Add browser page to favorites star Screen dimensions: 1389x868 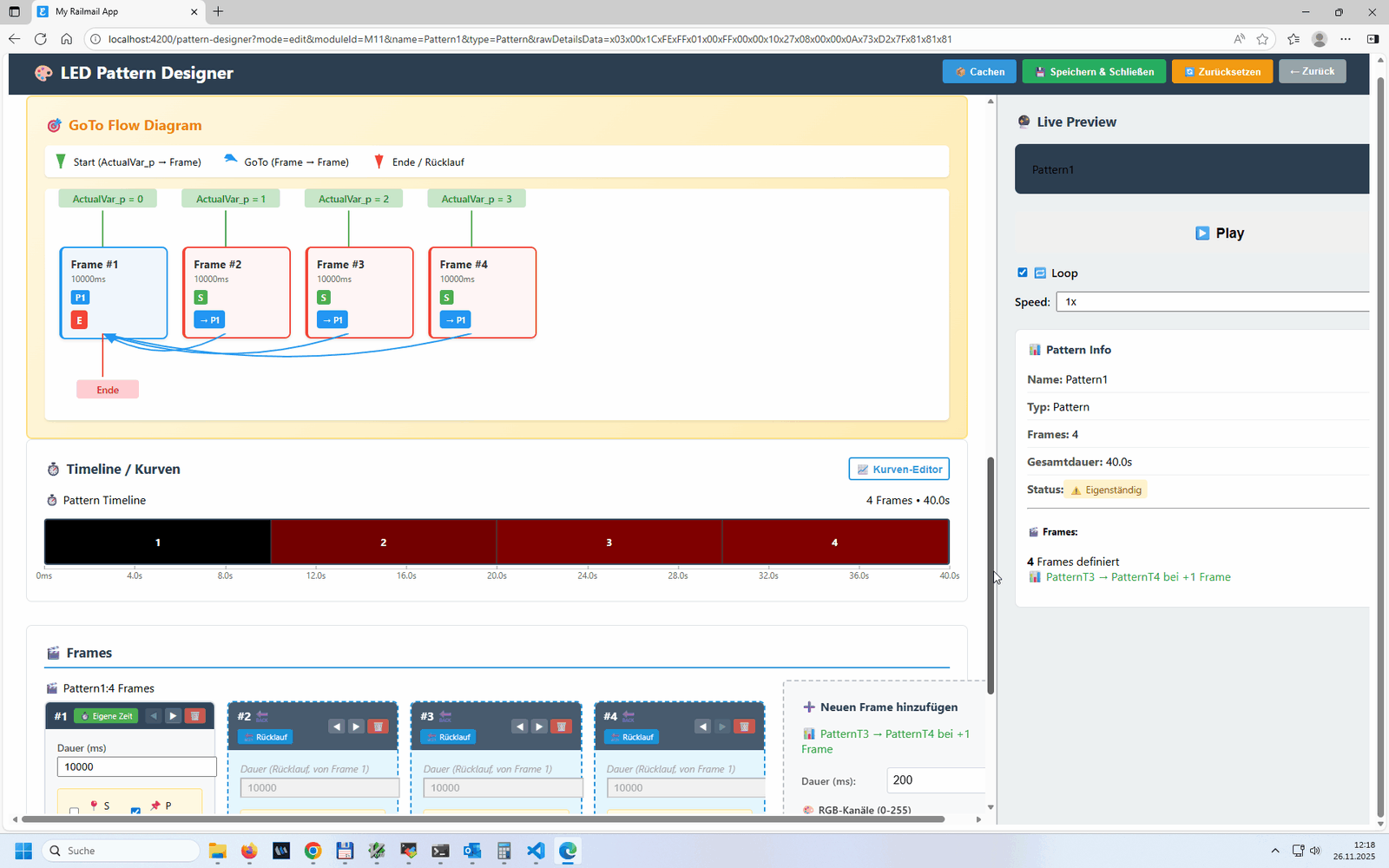[x=1262, y=39]
